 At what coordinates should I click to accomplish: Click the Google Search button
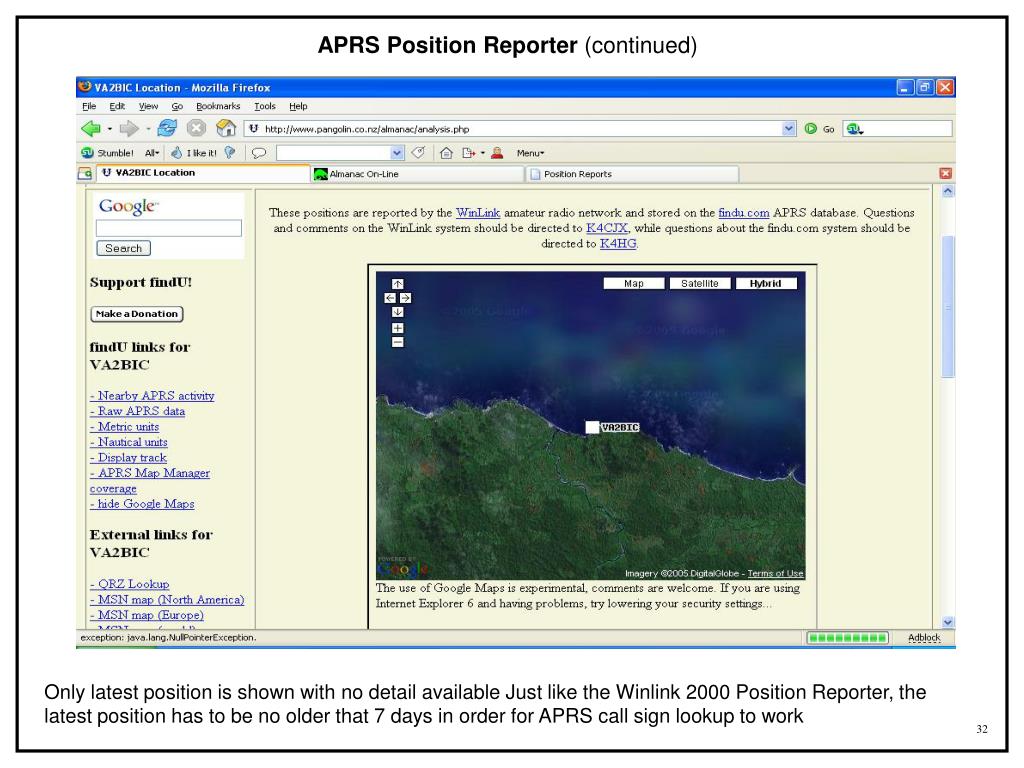point(123,248)
